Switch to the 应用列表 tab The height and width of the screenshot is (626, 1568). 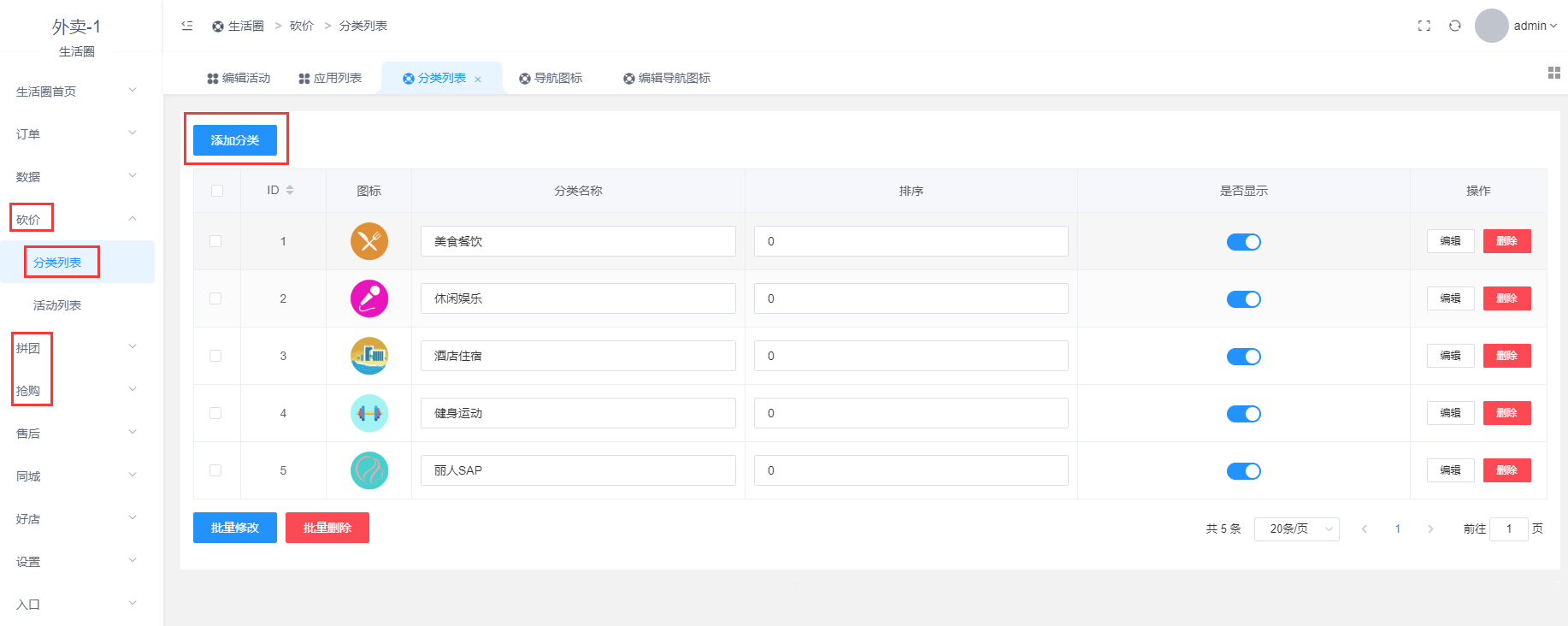(x=330, y=78)
